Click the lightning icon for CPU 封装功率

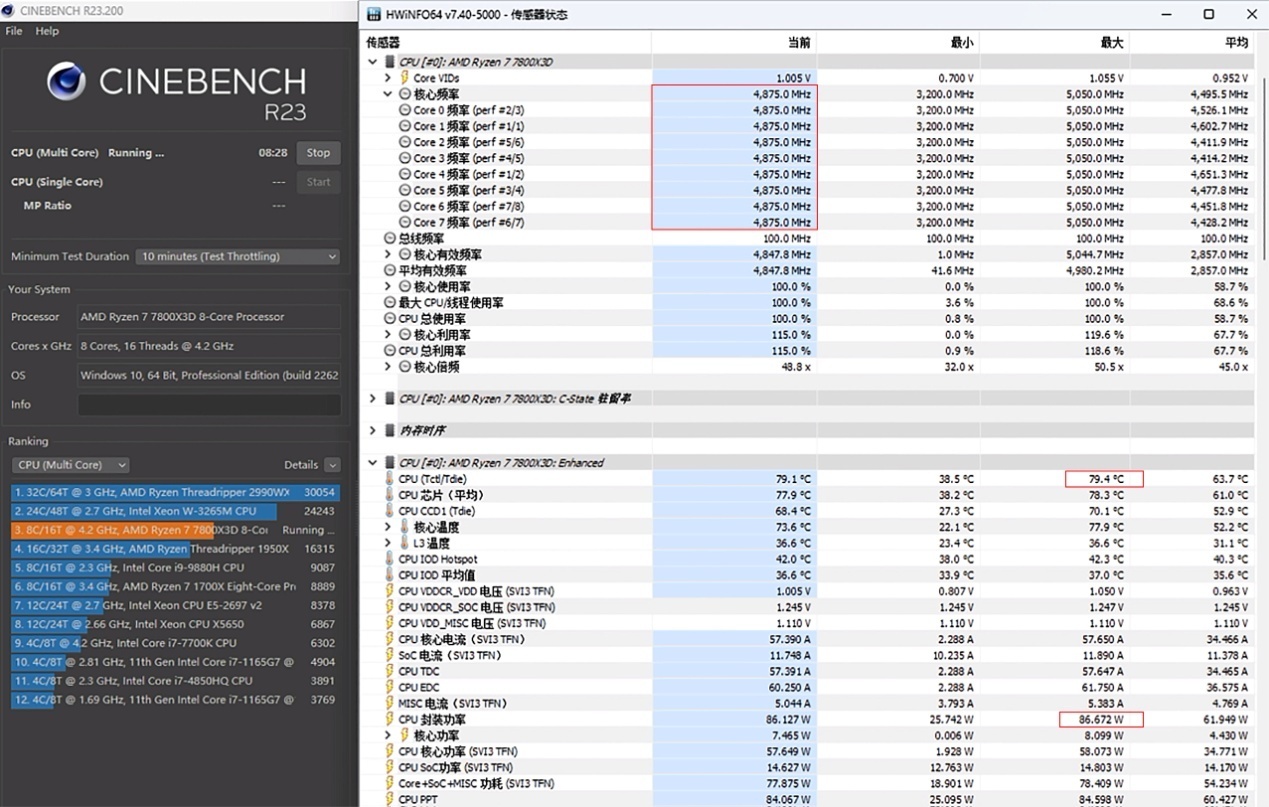(390, 719)
